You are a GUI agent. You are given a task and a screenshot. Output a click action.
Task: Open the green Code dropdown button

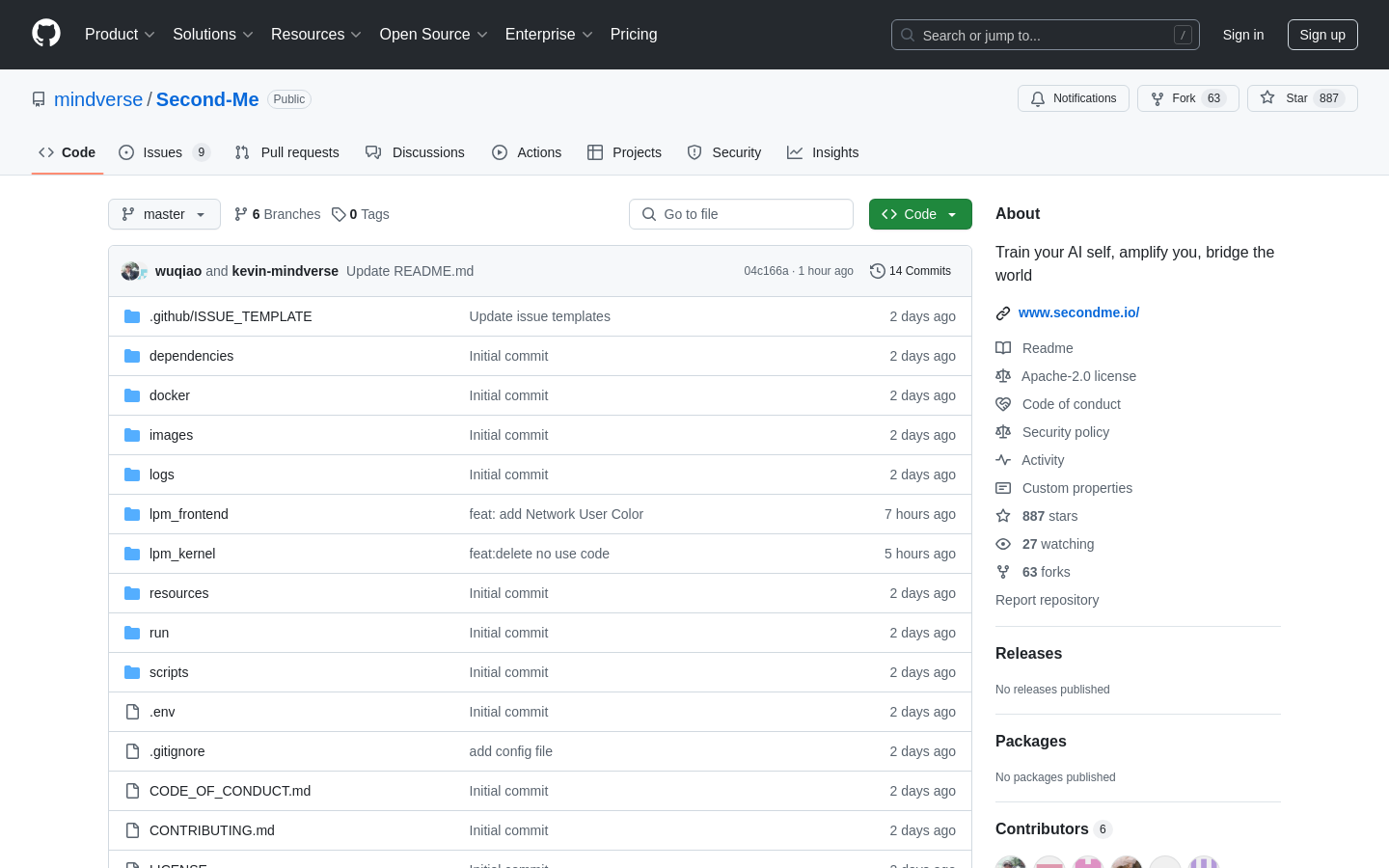[920, 214]
